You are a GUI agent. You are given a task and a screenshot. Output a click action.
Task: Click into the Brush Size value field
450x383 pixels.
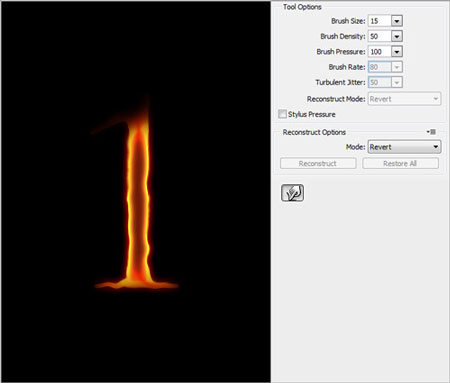379,21
